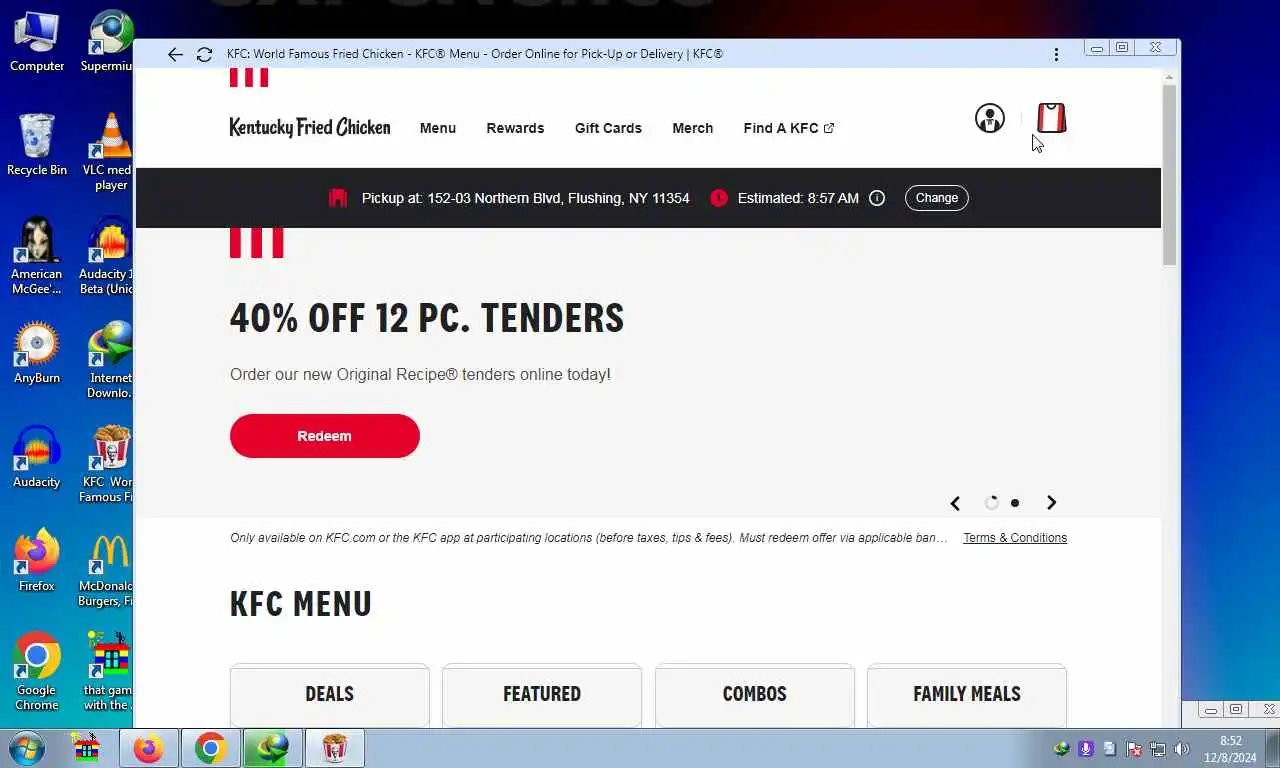Click the page vertical scrollbar thumb

pos(1169,175)
